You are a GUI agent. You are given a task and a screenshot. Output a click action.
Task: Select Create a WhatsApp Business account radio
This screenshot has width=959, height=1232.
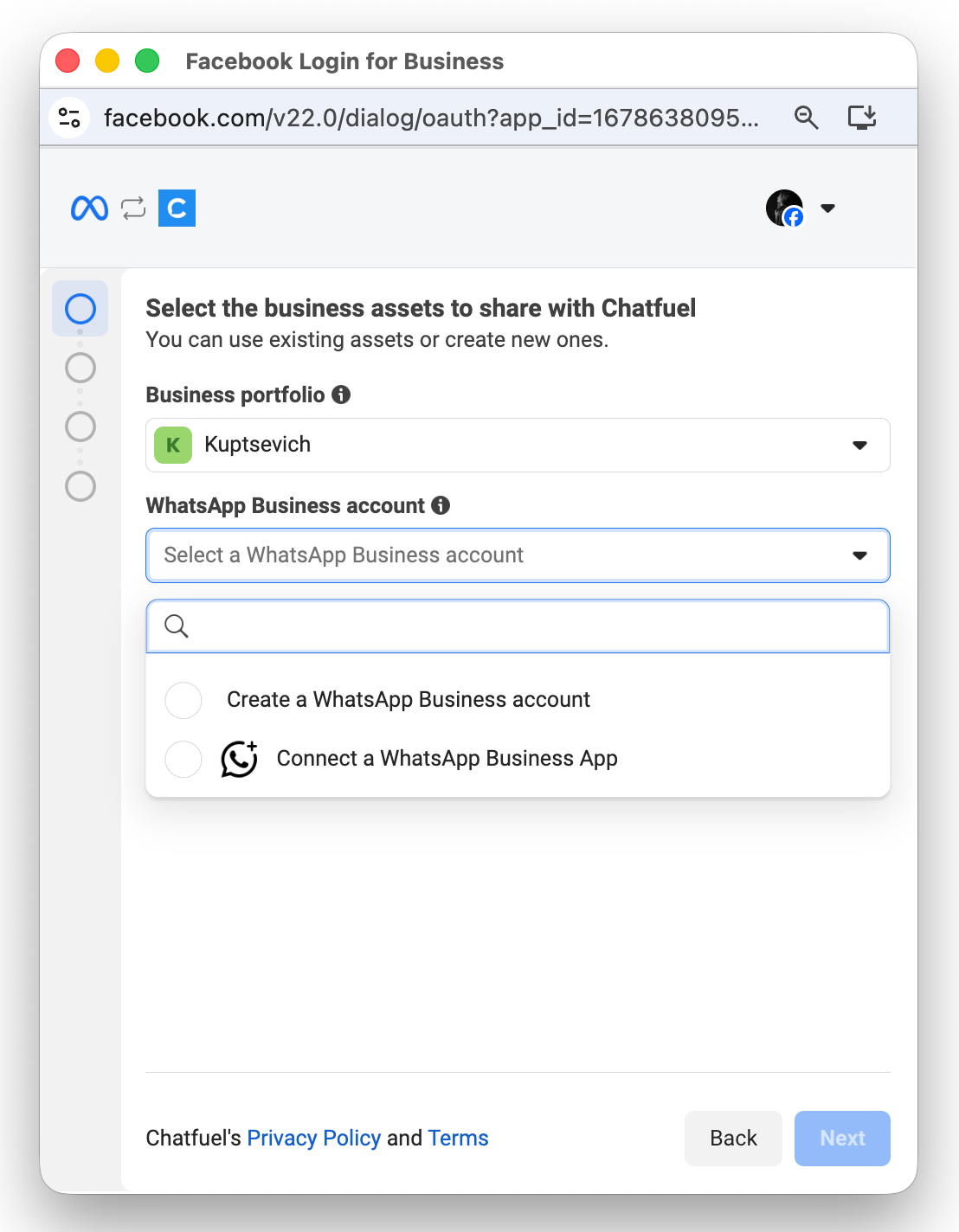click(x=183, y=700)
